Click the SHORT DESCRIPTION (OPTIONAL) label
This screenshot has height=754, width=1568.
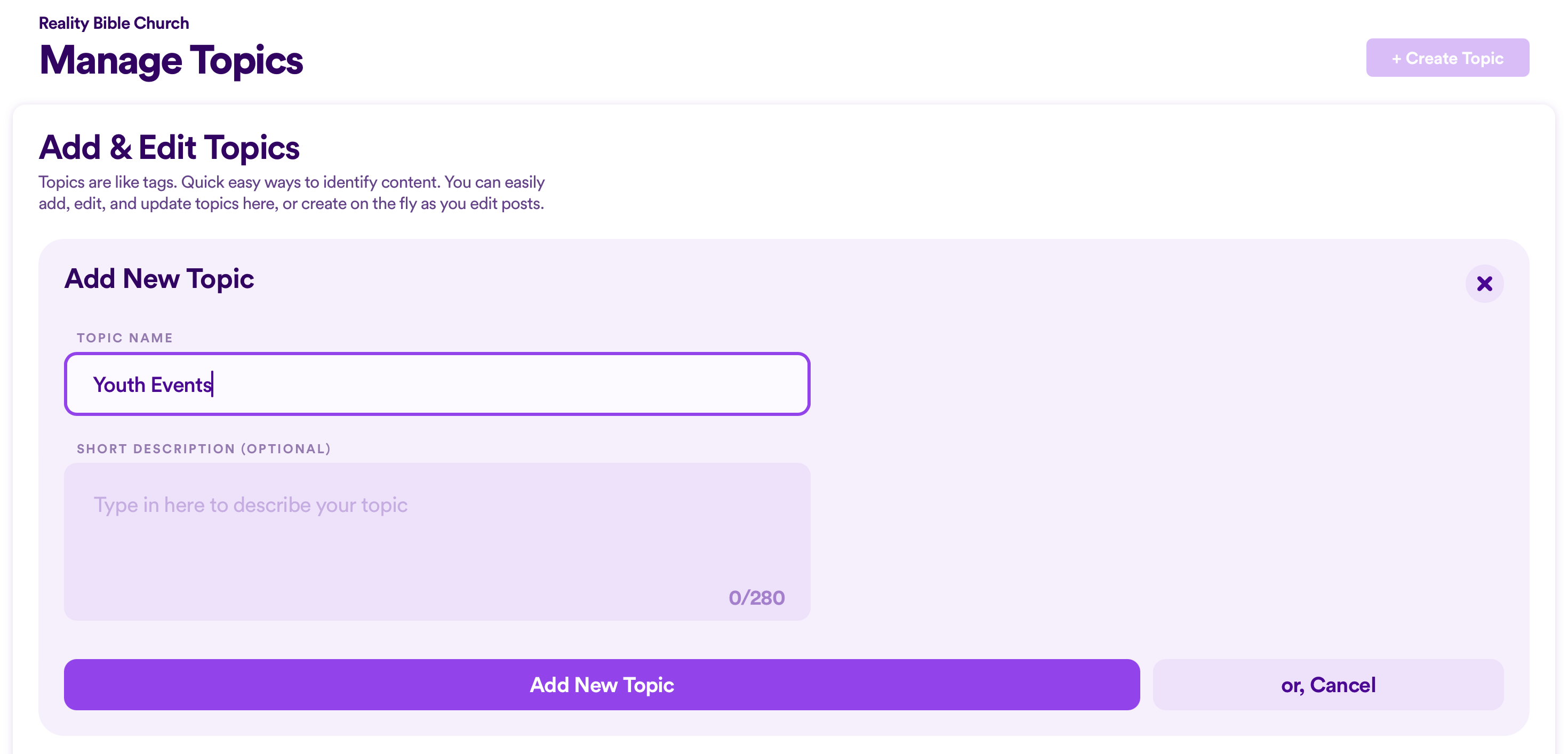[x=204, y=448]
